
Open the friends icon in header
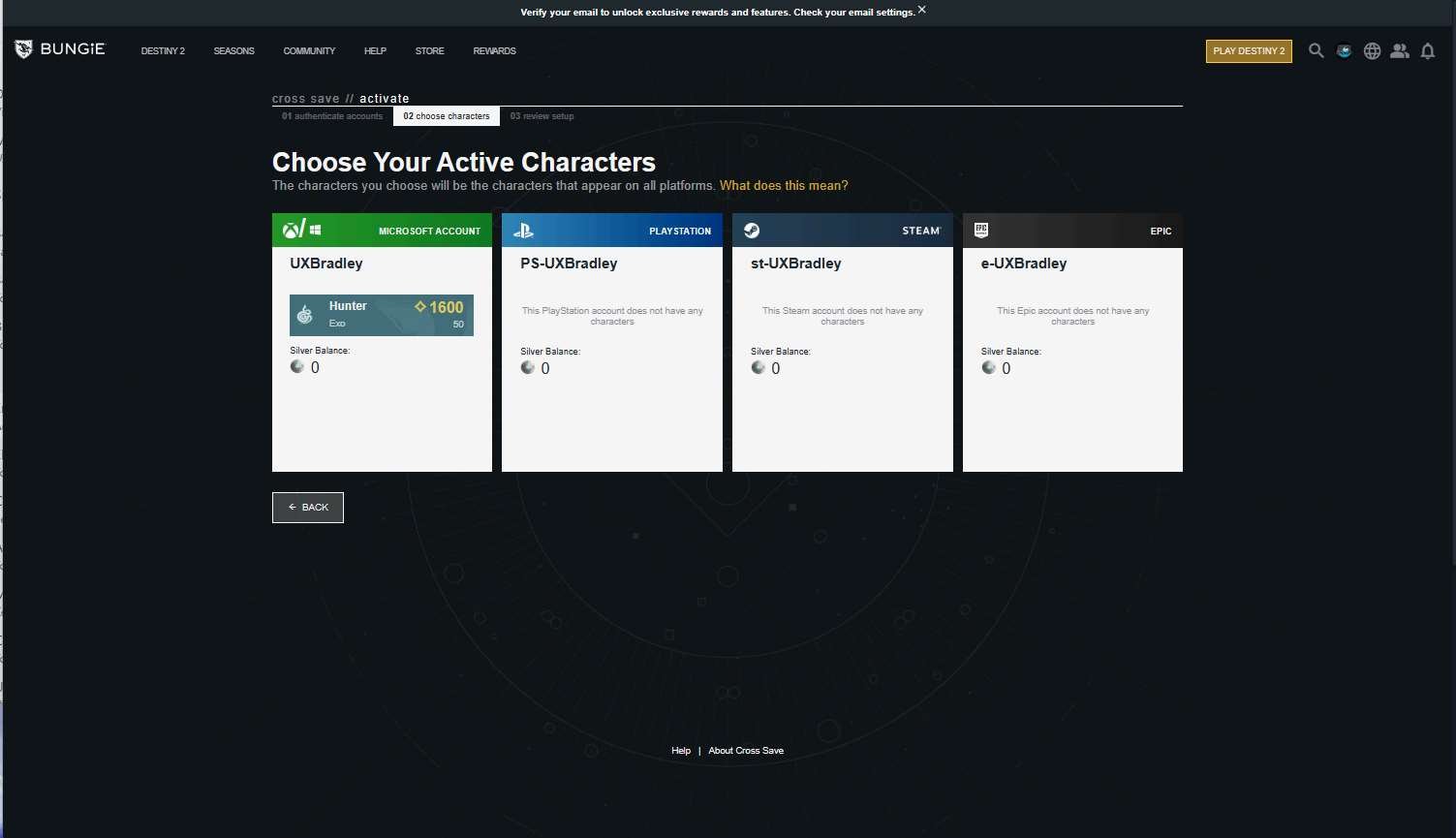tap(1400, 50)
